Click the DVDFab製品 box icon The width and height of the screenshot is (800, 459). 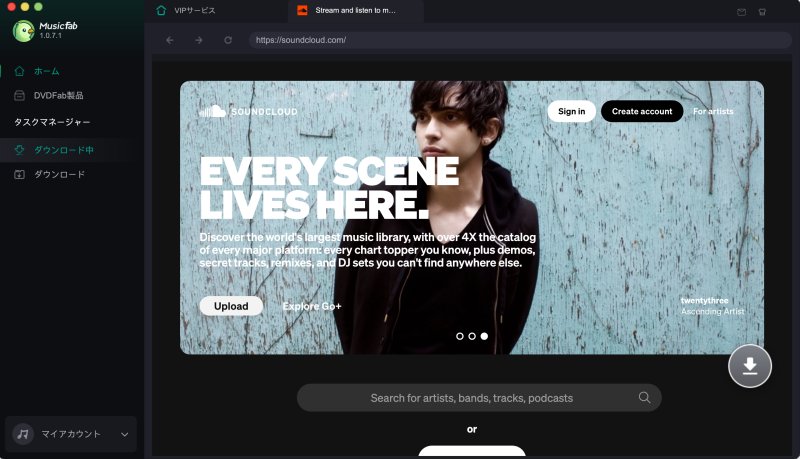(x=19, y=95)
